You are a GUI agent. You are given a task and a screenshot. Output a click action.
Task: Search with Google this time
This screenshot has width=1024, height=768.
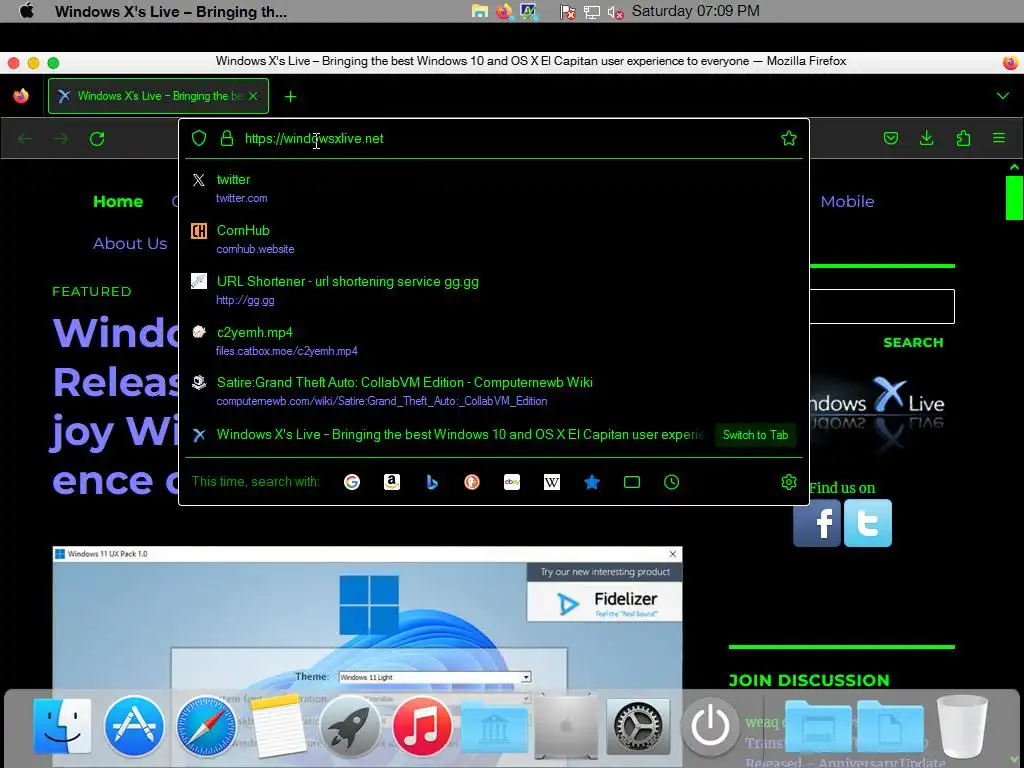coord(352,482)
